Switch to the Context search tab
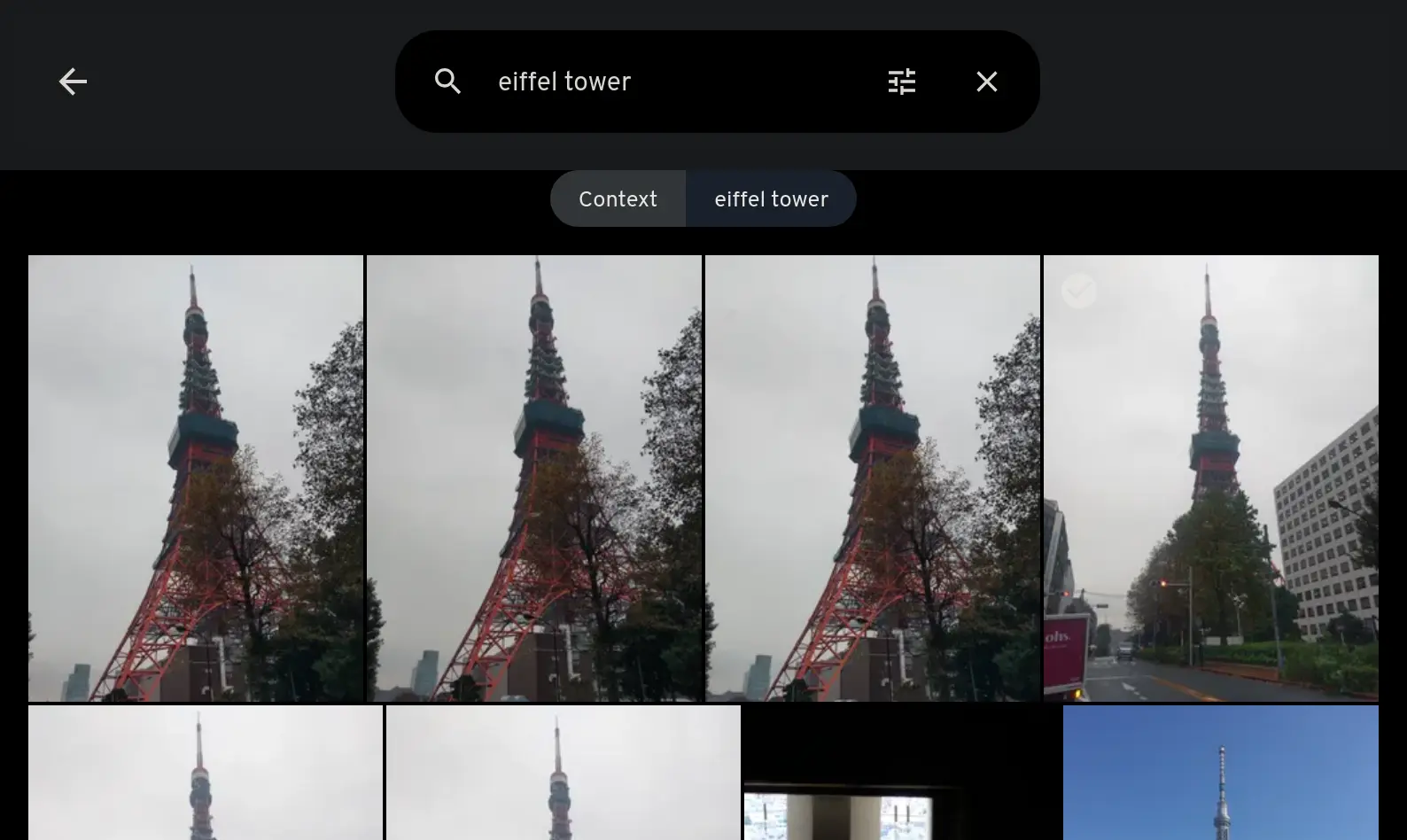Image resolution: width=1407 pixels, height=840 pixels. point(618,198)
